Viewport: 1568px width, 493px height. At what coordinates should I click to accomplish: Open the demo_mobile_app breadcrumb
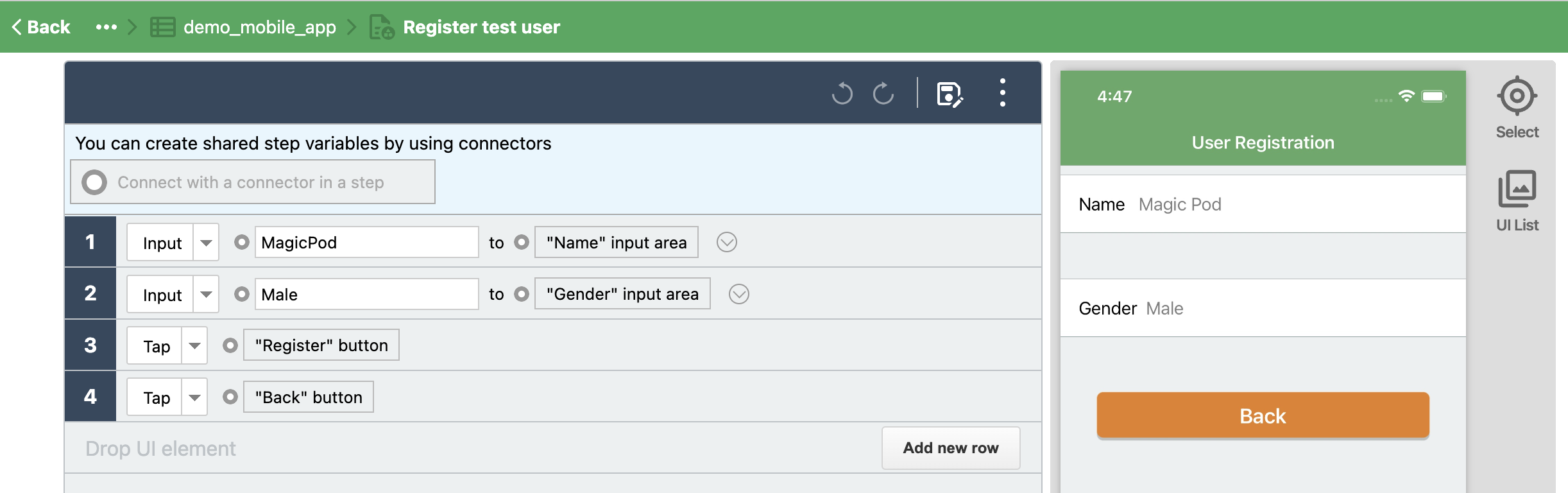tap(259, 27)
